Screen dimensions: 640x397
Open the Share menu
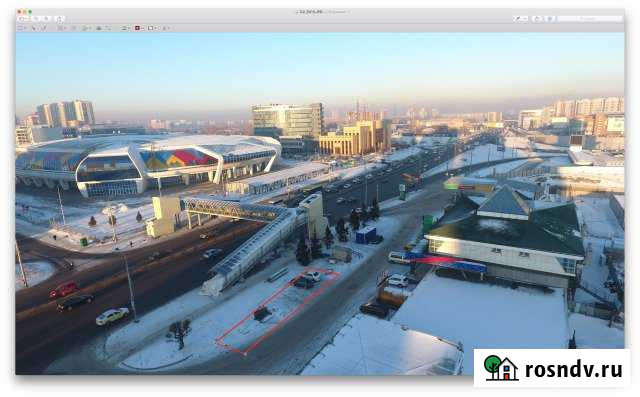coord(60,19)
